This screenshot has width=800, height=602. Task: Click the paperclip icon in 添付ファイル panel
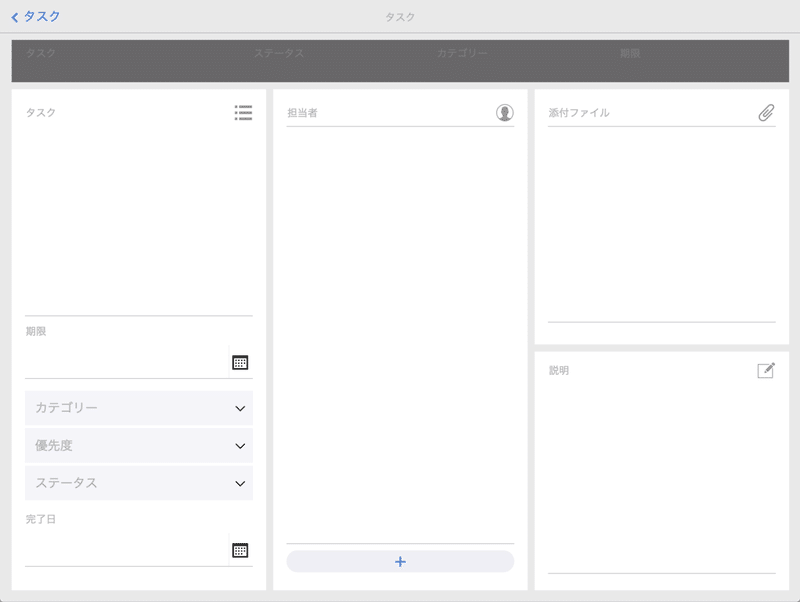pyautogui.click(x=765, y=113)
